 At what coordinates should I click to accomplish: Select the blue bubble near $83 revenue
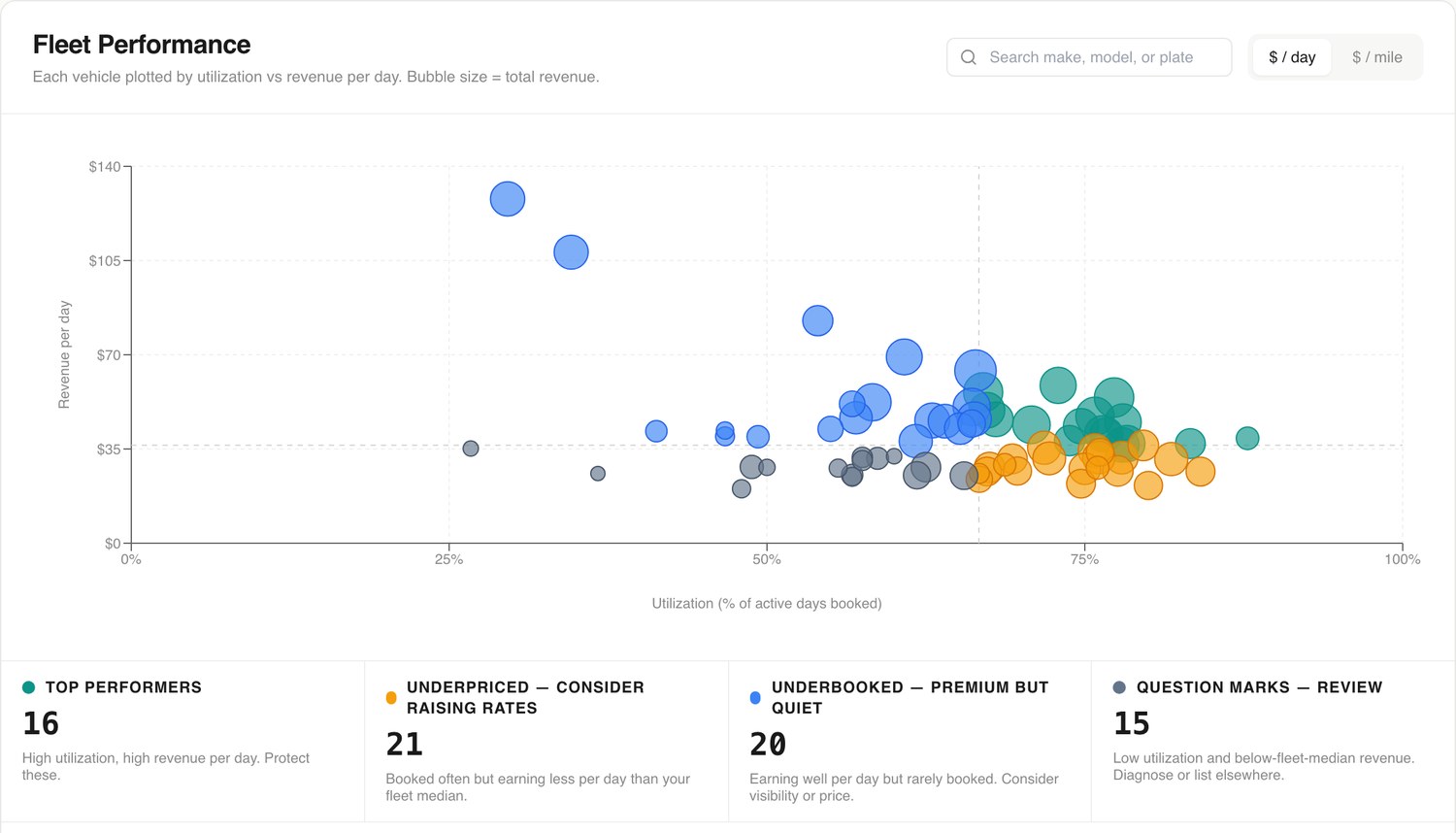coord(817,320)
